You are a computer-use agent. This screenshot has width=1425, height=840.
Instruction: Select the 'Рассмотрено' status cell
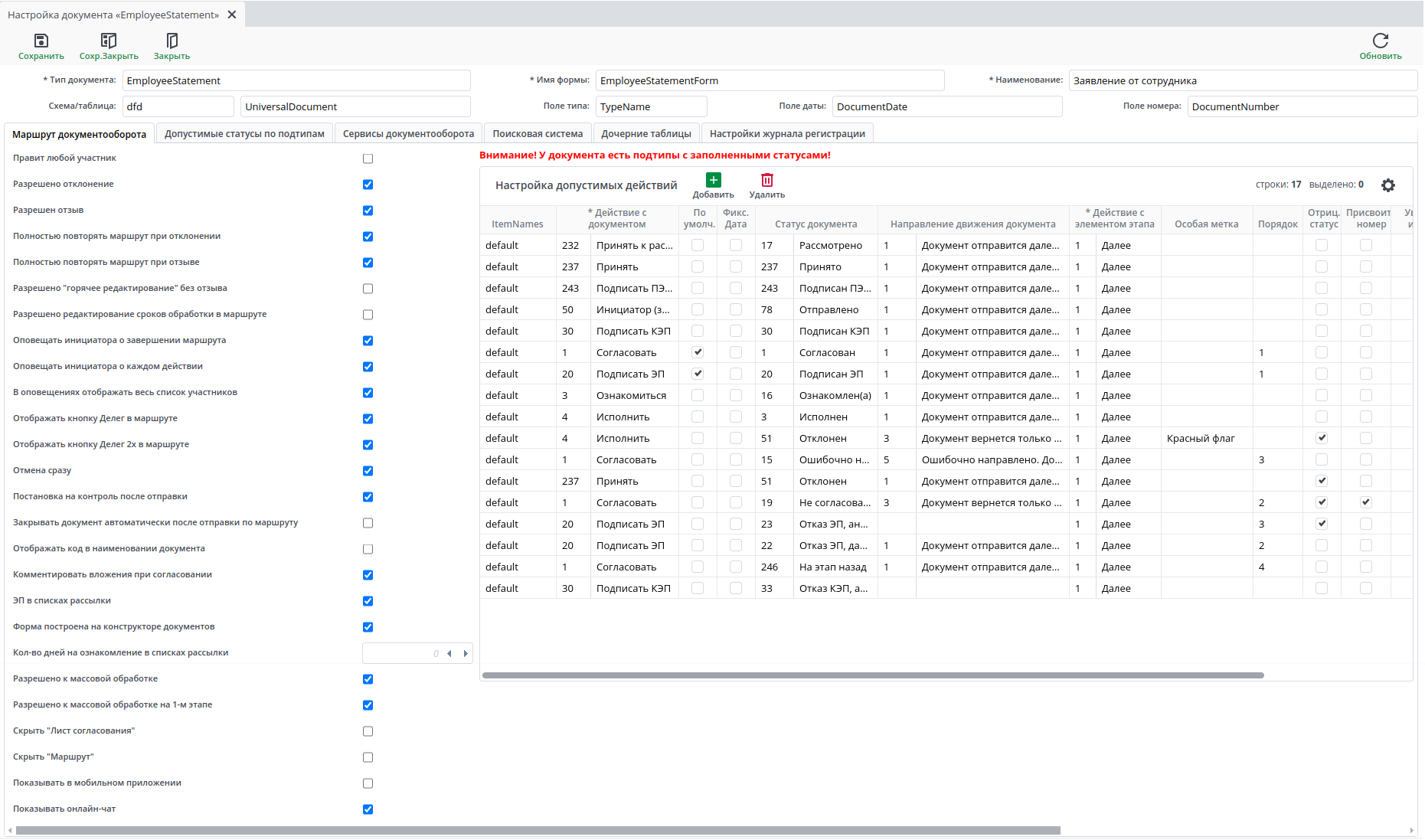(x=835, y=245)
